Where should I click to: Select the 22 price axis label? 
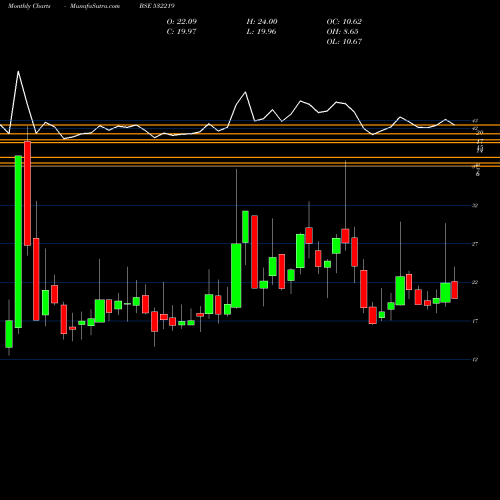(475, 282)
